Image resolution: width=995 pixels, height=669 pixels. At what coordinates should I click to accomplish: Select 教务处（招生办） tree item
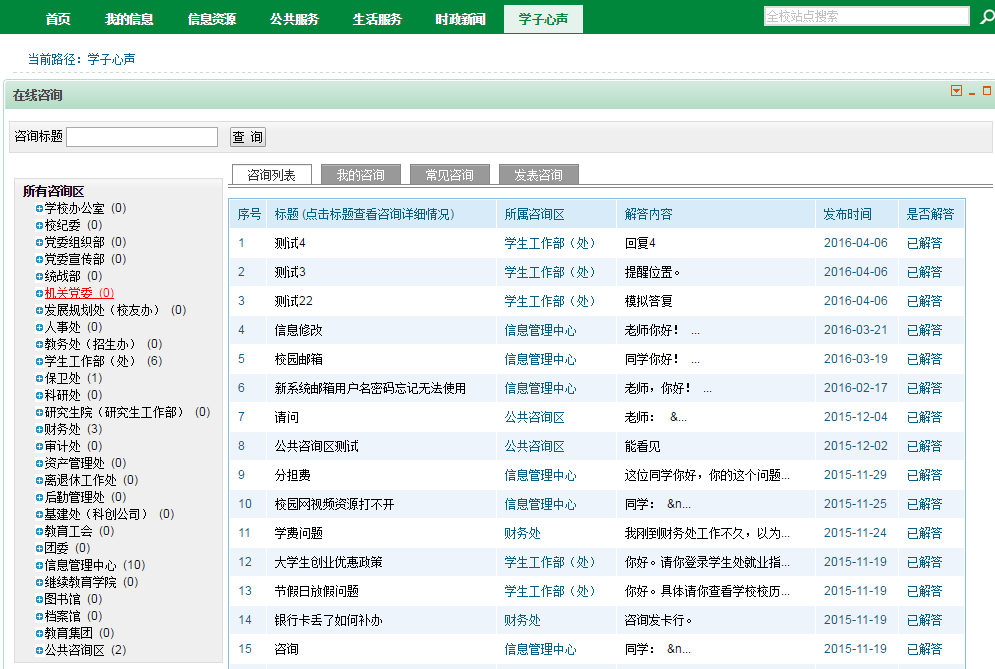[x=103, y=344]
